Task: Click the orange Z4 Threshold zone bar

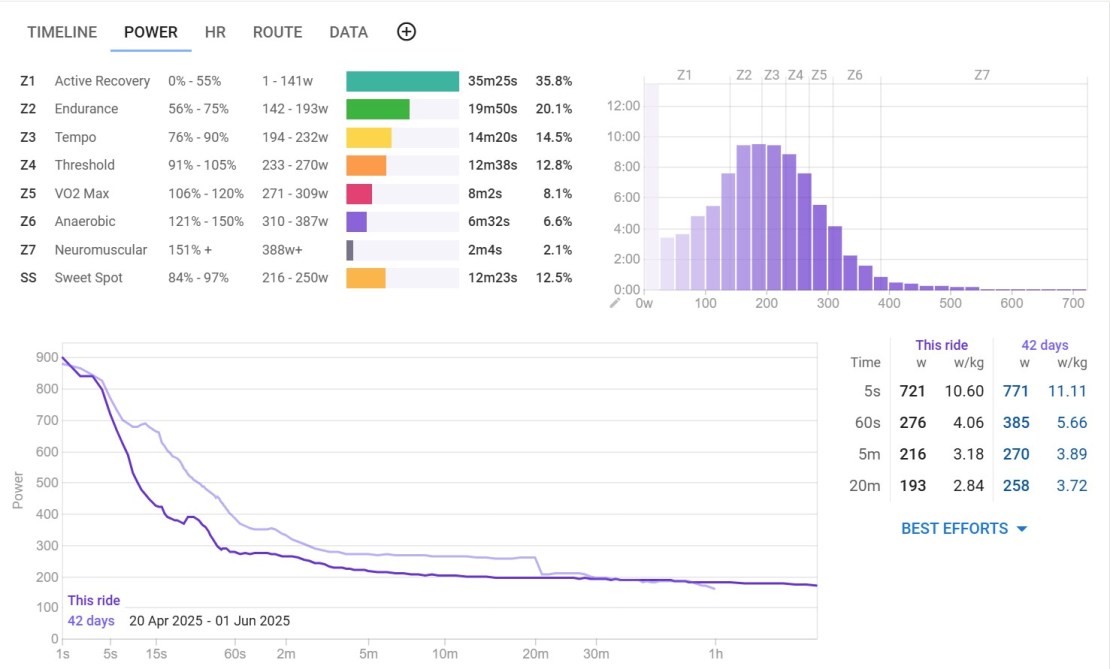Action: coord(366,165)
